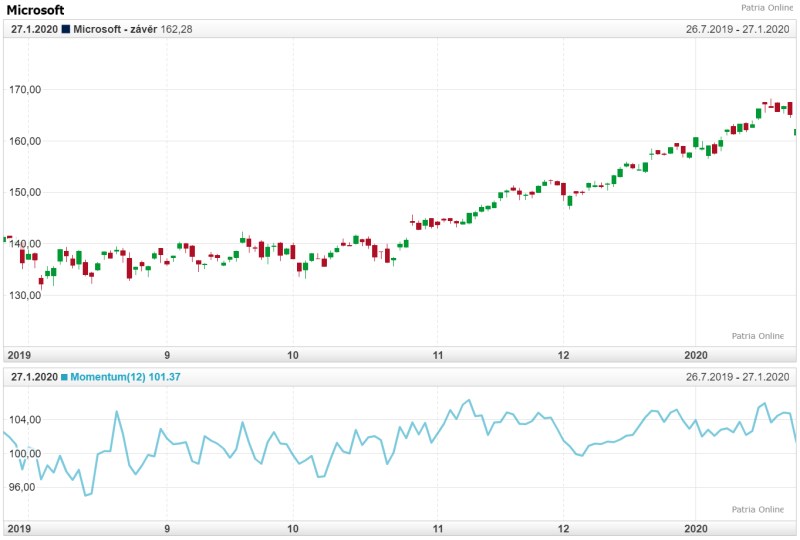Click the dark blue Microsoft legend swatch
Screen dimensions: 800x540
pyautogui.click(x=66, y=29)
